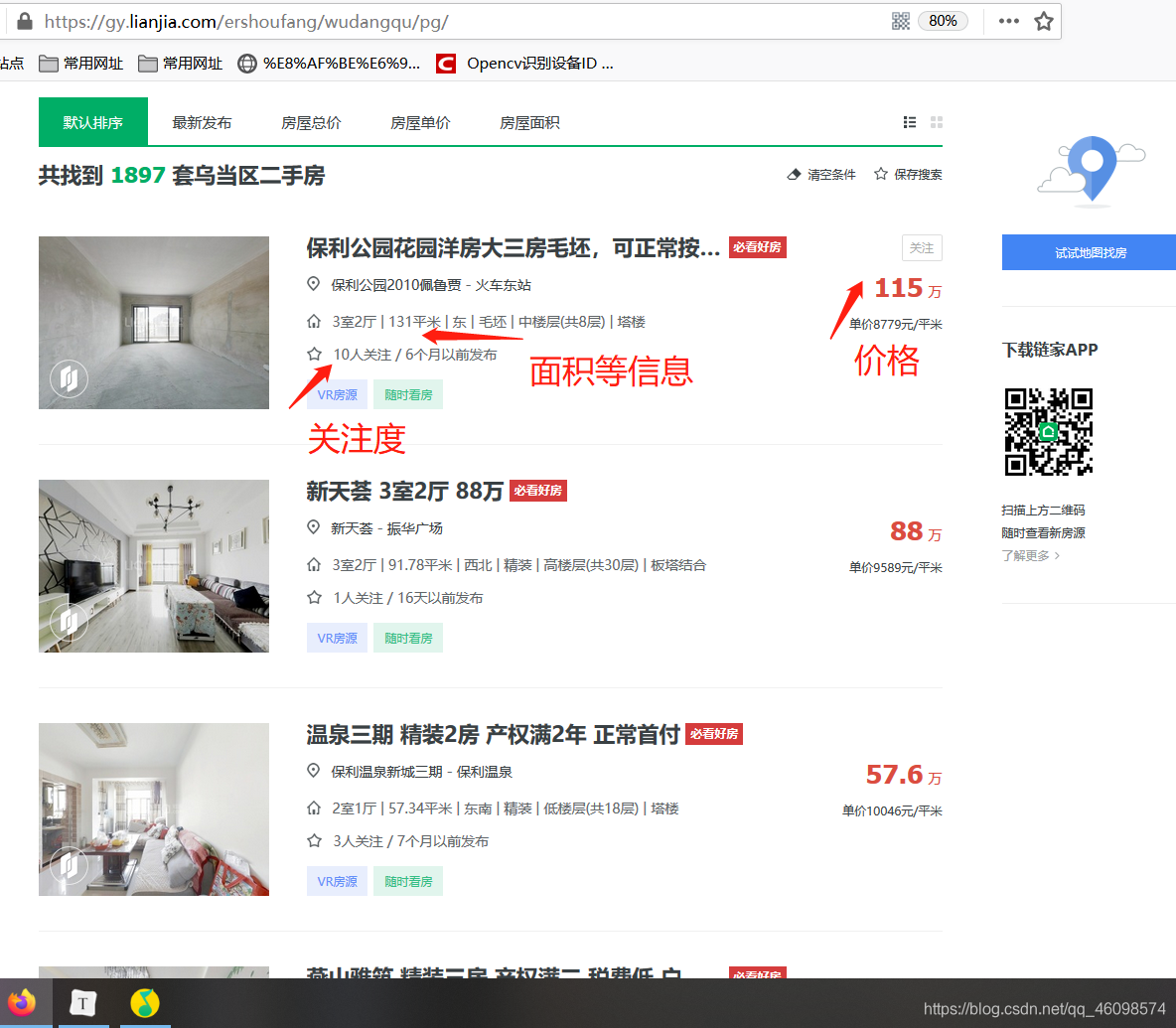Image resolution: width=1176 pixels, height=1028 pixels.
Task: Click the VR icon on the 保利公园 photo
Action: (69, 378)
